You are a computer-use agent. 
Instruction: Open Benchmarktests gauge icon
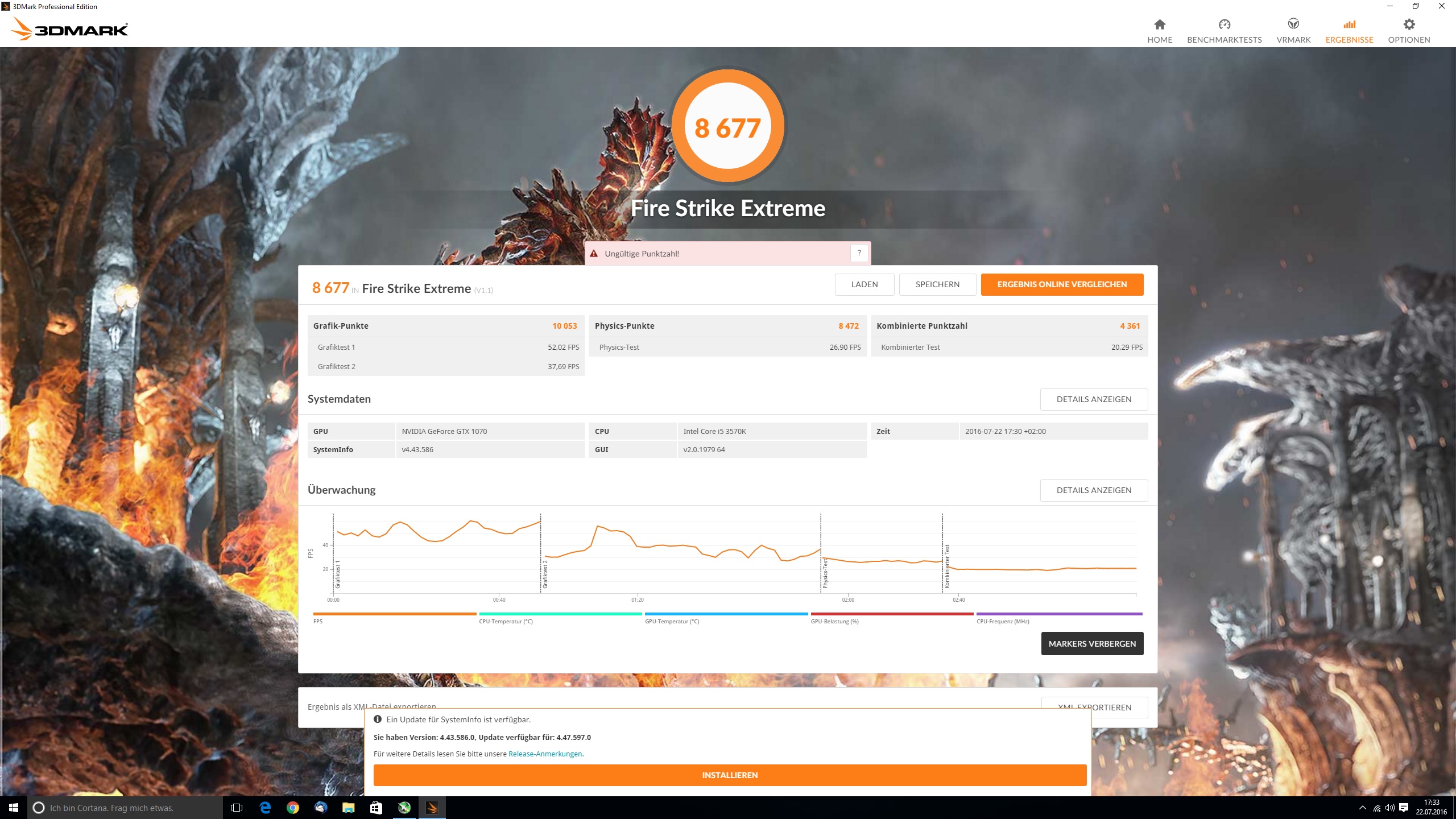pyautogui.click(x=1224, y=24)
